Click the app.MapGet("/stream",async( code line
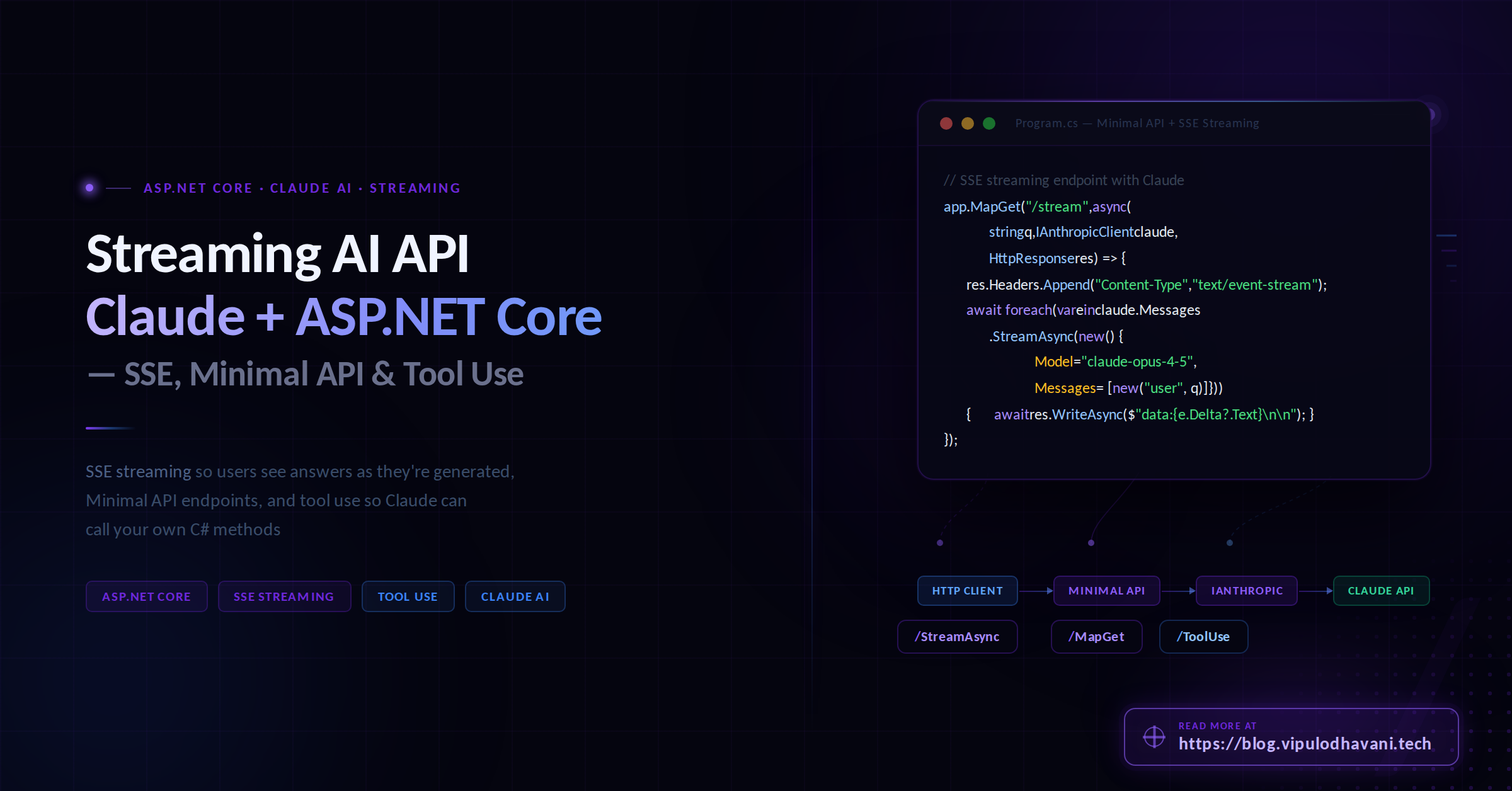This screenshot has height=791, width=1512. coord(1037,207)
